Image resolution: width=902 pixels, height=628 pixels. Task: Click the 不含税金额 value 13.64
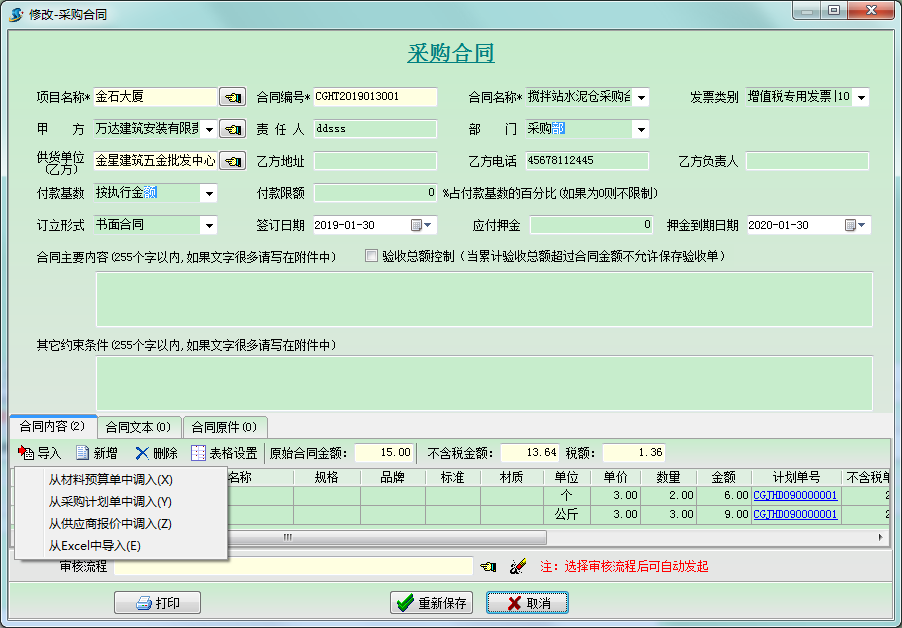[x=530, y=453]
